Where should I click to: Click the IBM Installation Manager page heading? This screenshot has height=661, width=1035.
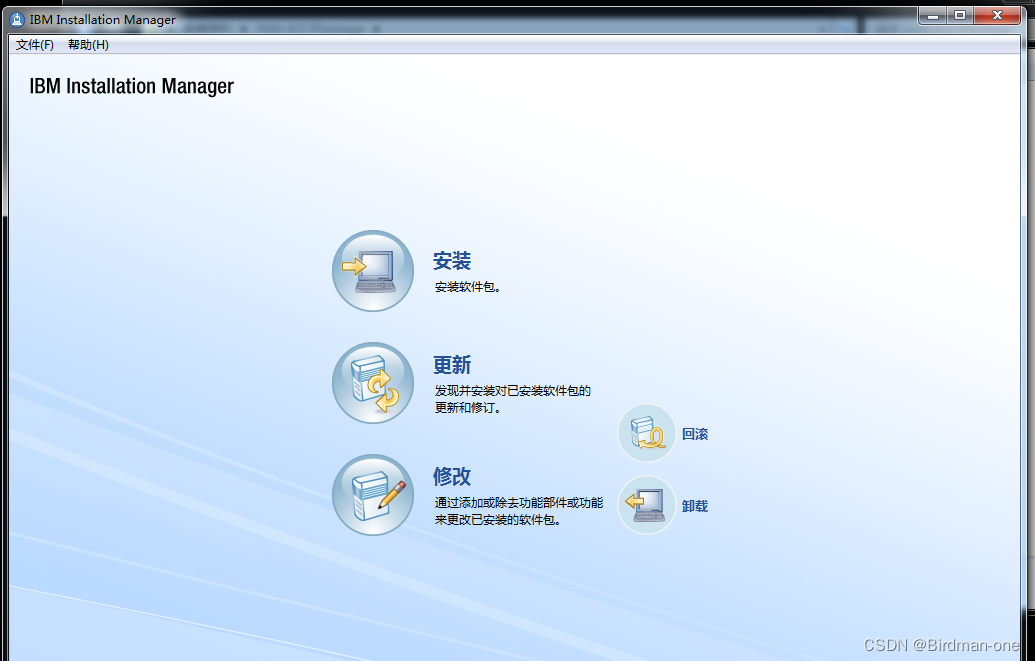coord(131,87)
